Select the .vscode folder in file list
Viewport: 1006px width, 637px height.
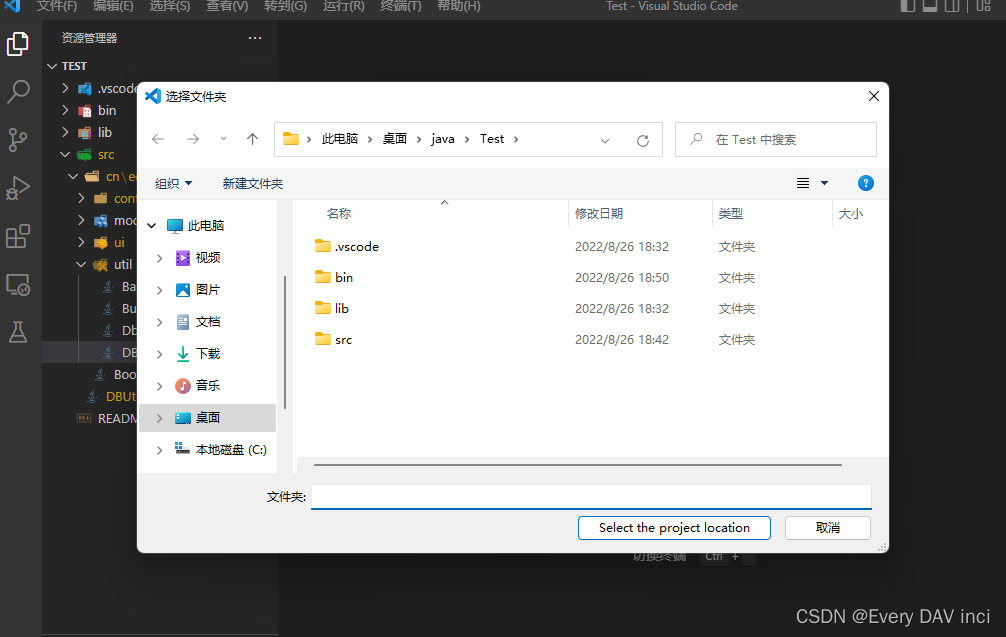[x=347, y=246]
